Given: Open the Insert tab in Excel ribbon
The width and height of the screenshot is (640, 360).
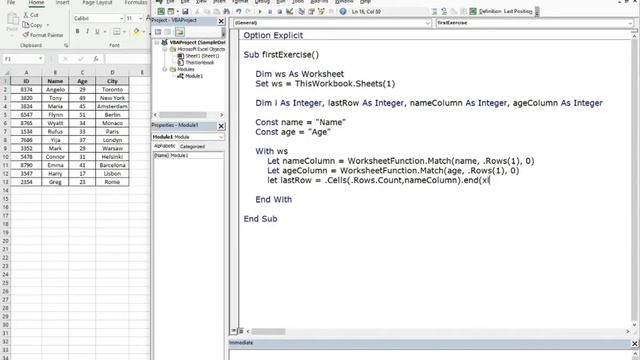Looking at the screenshot, I should 62,2.
